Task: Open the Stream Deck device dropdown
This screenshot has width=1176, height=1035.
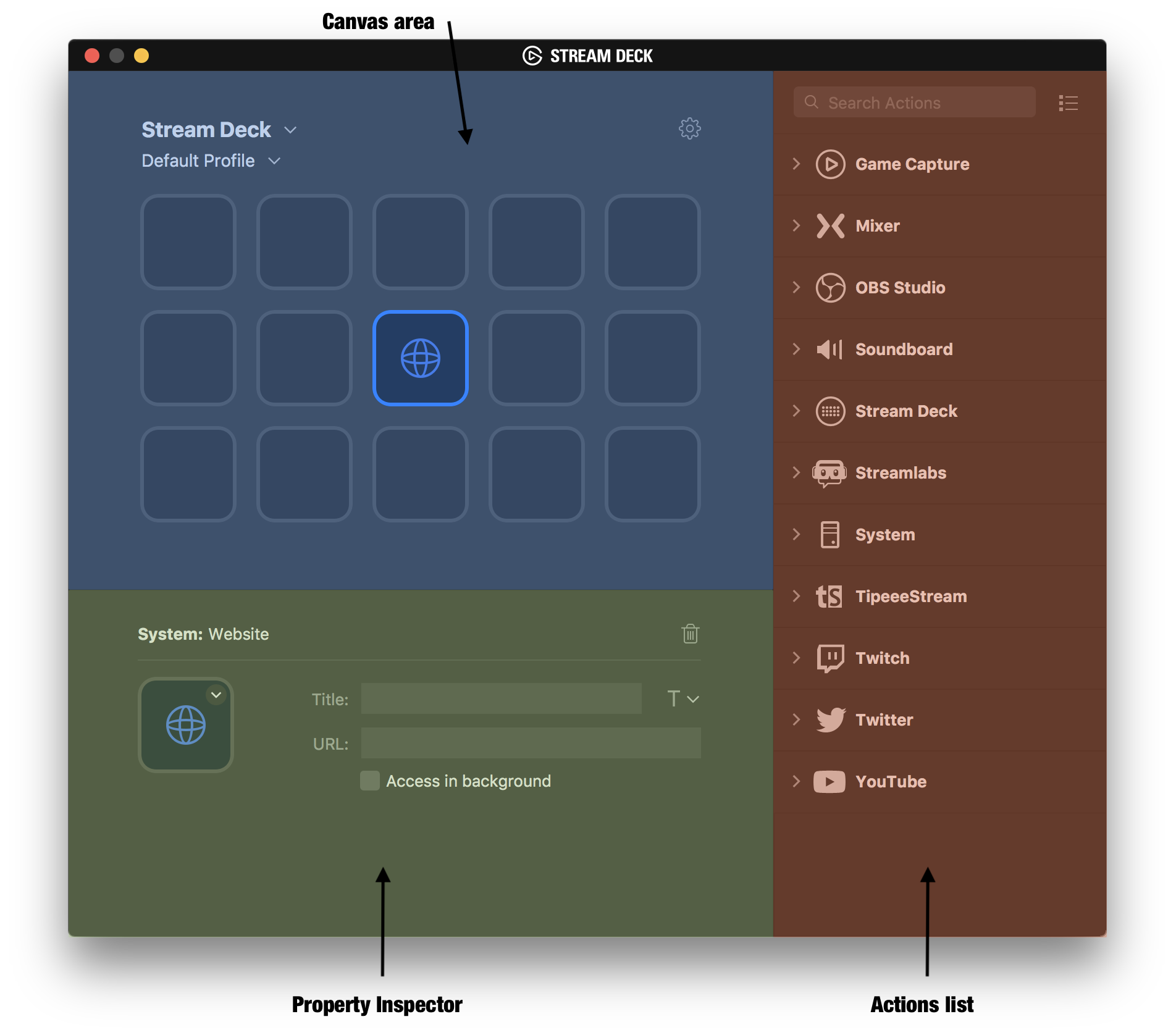Action: point(290,130)
